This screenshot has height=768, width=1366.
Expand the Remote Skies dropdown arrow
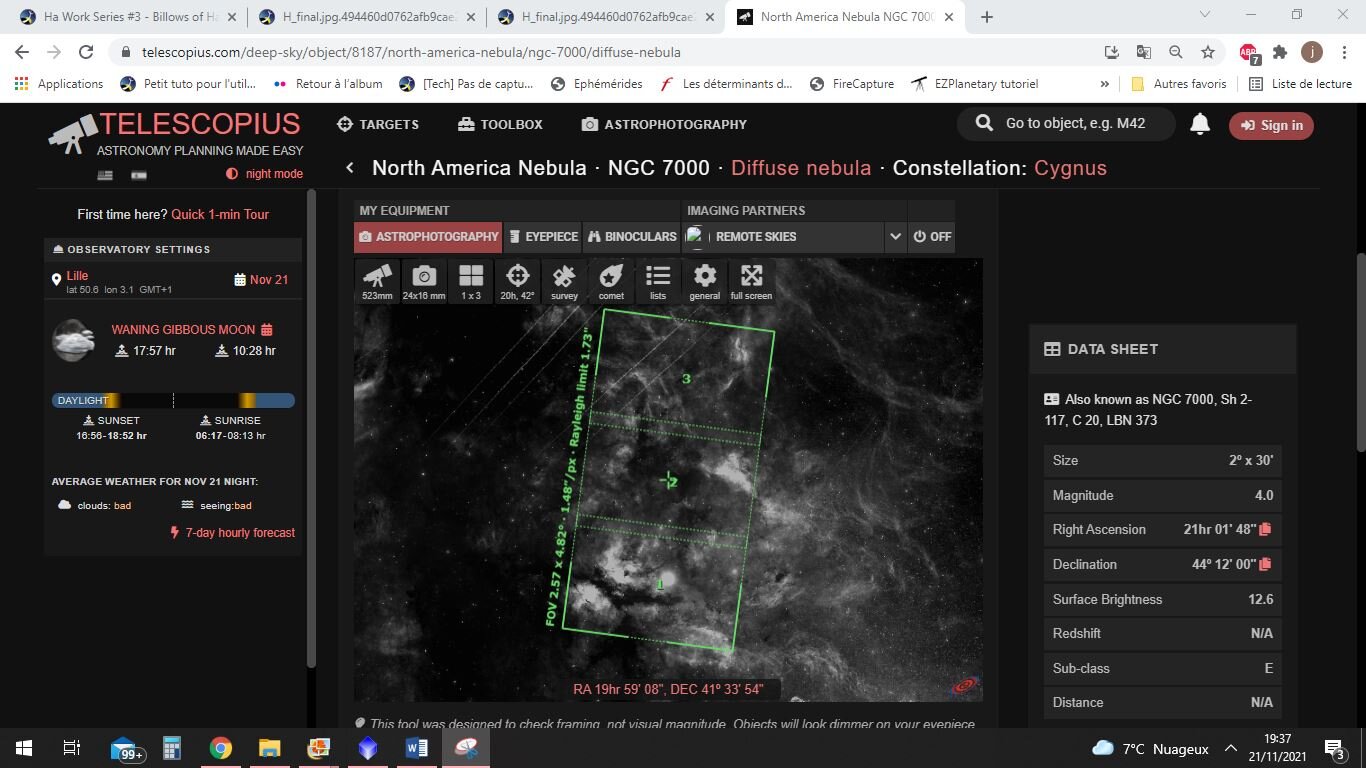[894, 237]
